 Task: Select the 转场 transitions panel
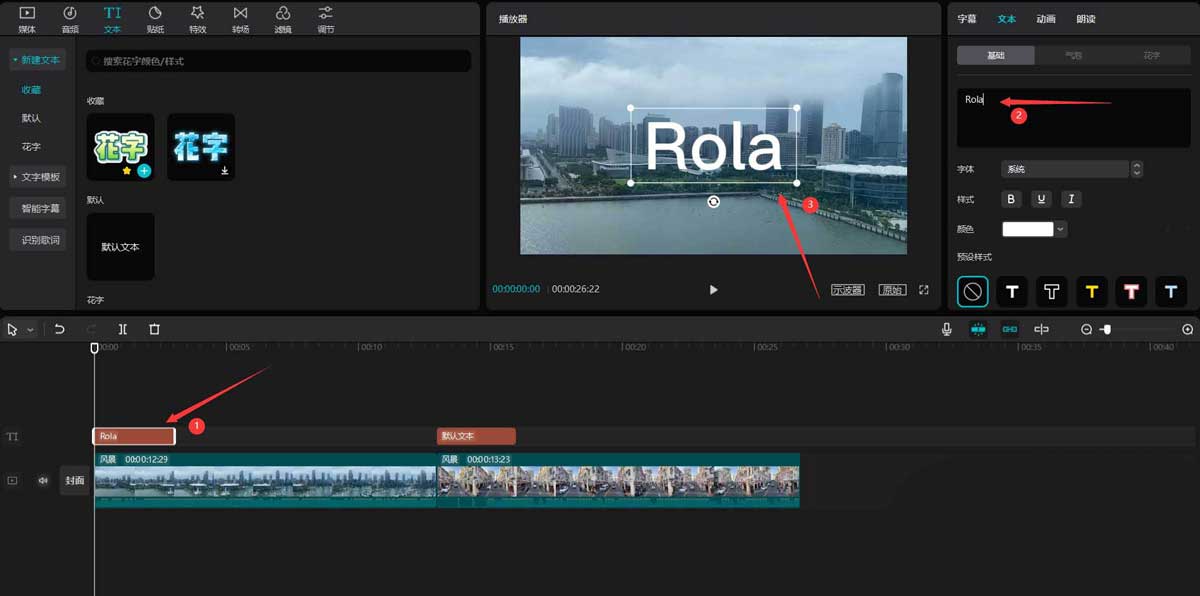tap(240, 18)
